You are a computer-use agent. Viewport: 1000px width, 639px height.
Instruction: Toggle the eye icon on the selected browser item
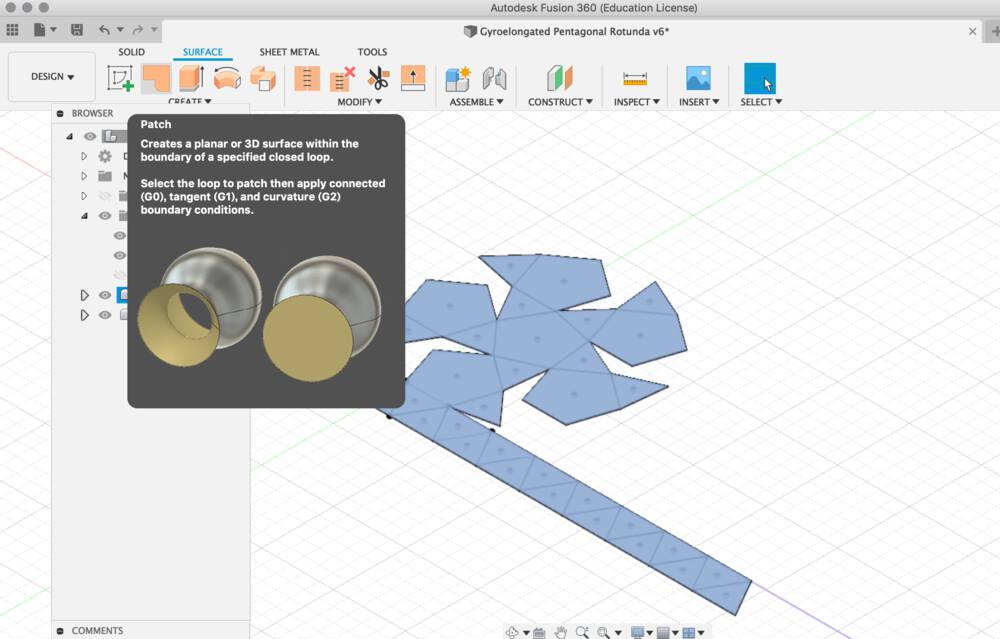104,294
